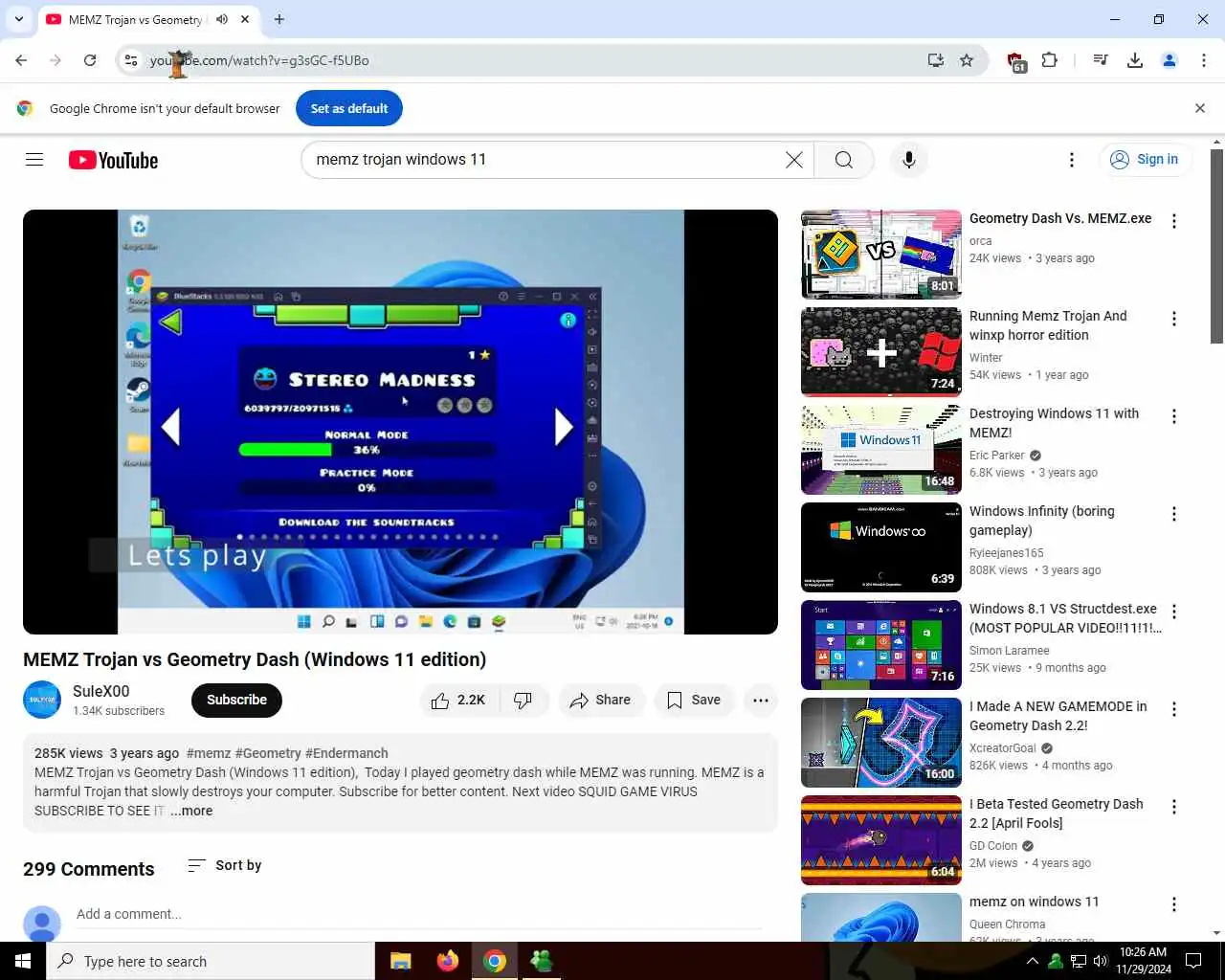The width and height of the screenshot is (1225, 980).
Task: Open Firefox from the taskbar
Action: [448, 961]
